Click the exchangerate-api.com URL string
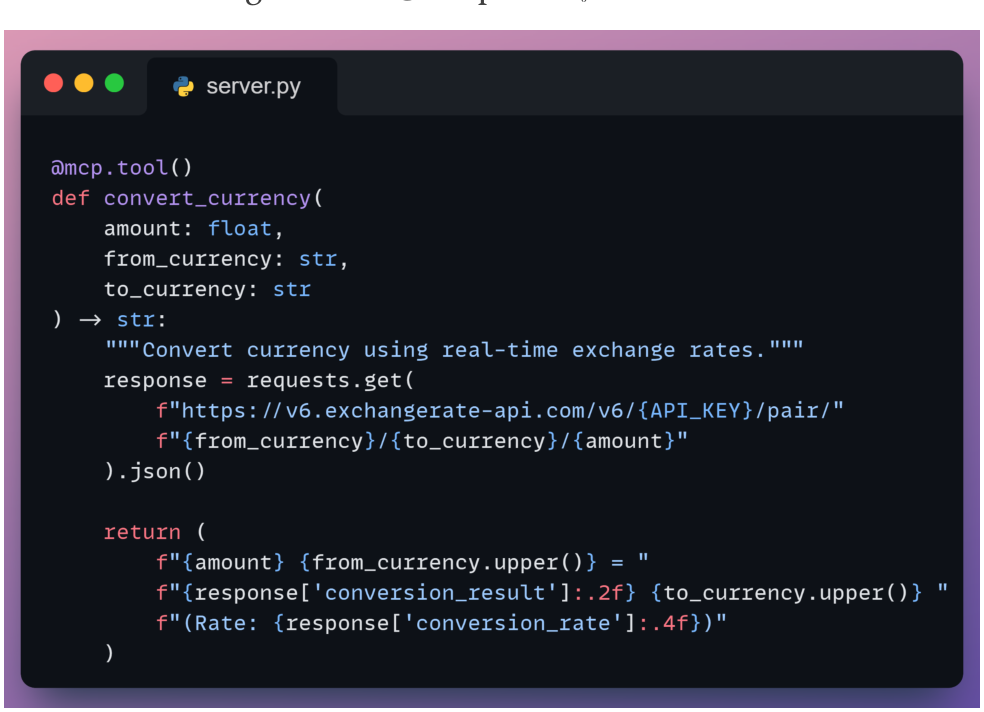Viewport: 984px width, 712px height. click(500, 410)
